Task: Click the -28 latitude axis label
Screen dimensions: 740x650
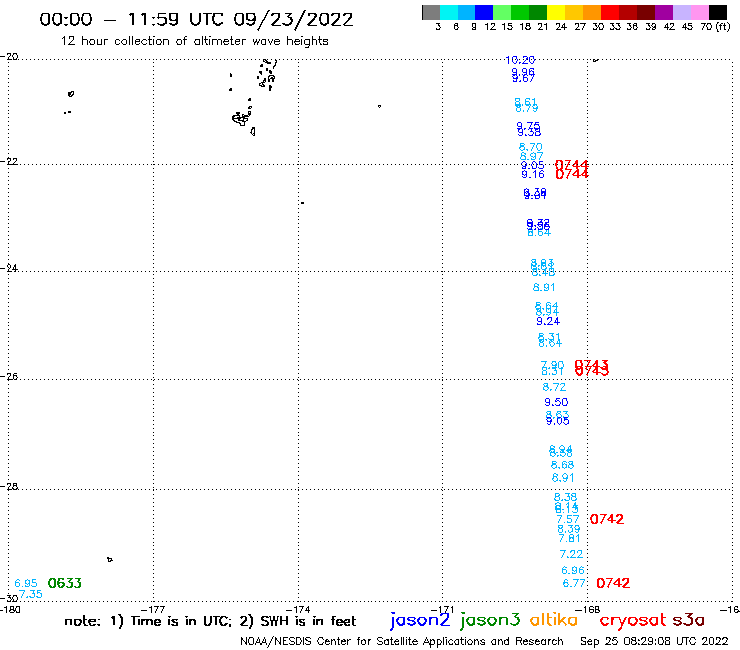Action: [9, 486]
